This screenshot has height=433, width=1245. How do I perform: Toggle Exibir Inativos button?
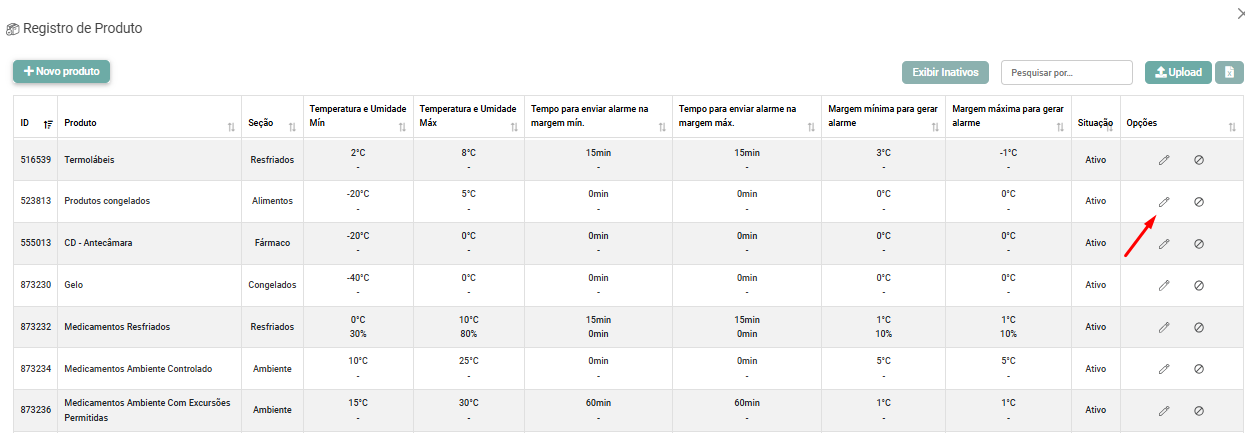coord(945,72)
